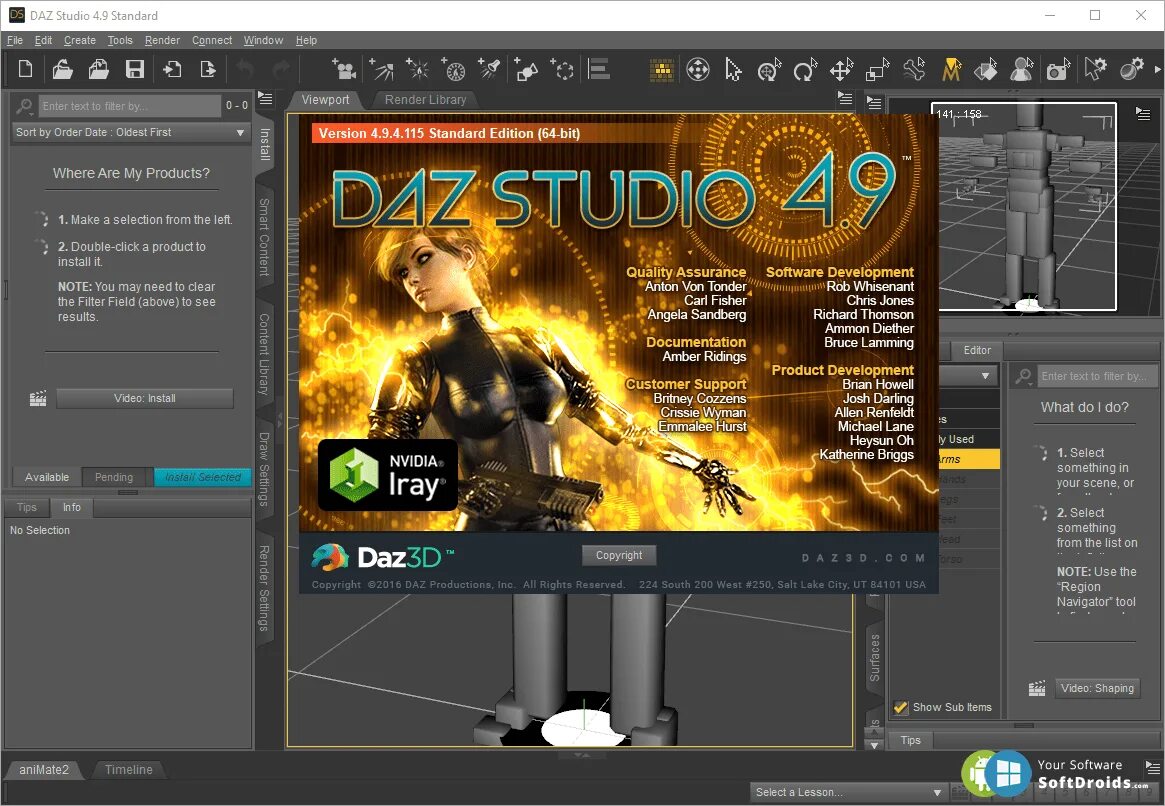
Task: Click the right pane filter text field
Action: 1098,376
